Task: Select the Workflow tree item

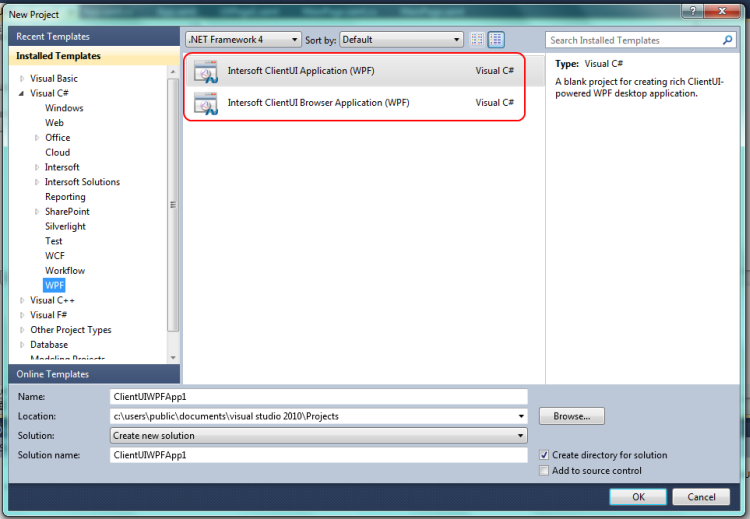Action: click(65, 271)
